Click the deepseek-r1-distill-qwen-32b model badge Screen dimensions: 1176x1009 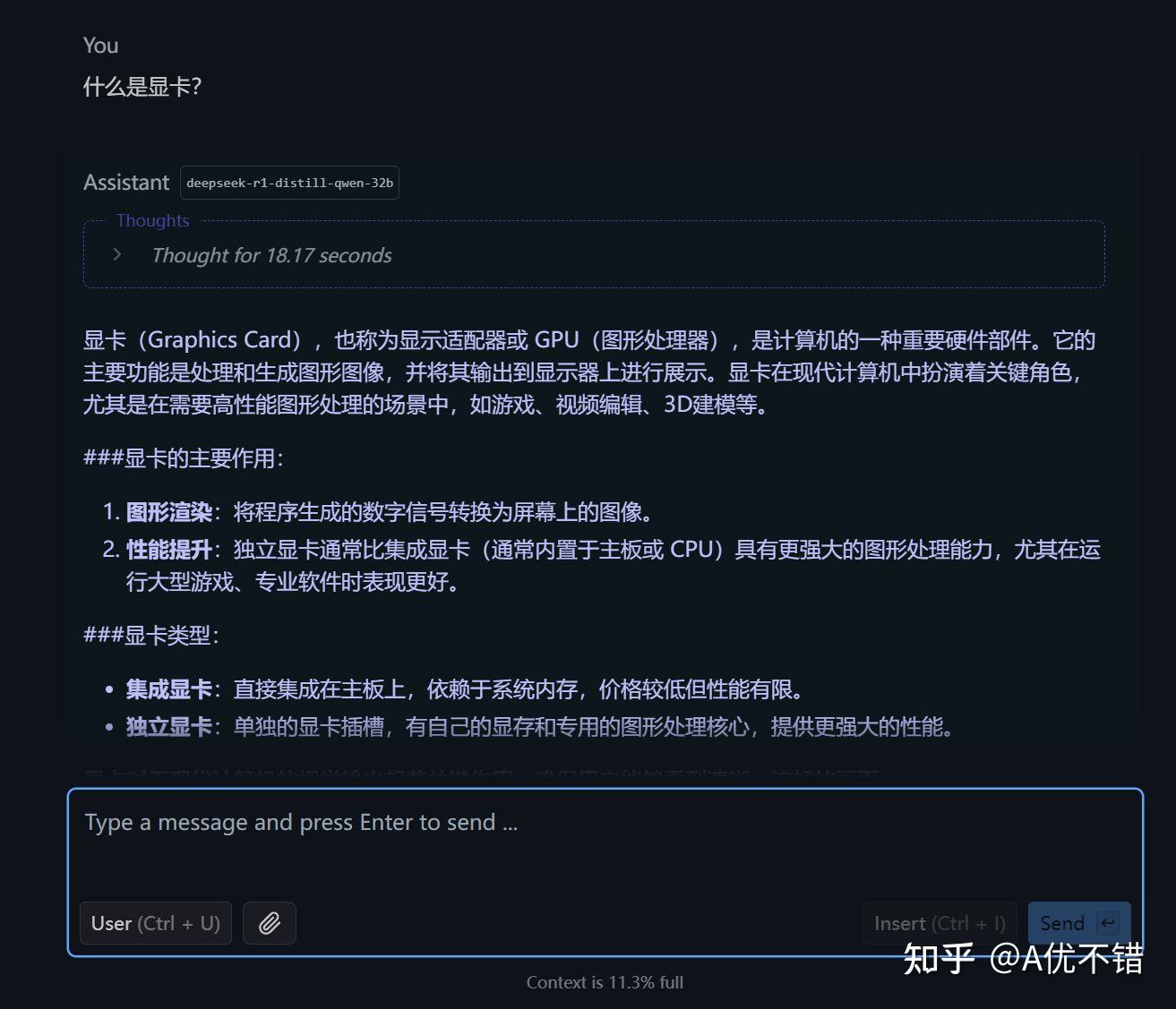click(x=289, y=183)
